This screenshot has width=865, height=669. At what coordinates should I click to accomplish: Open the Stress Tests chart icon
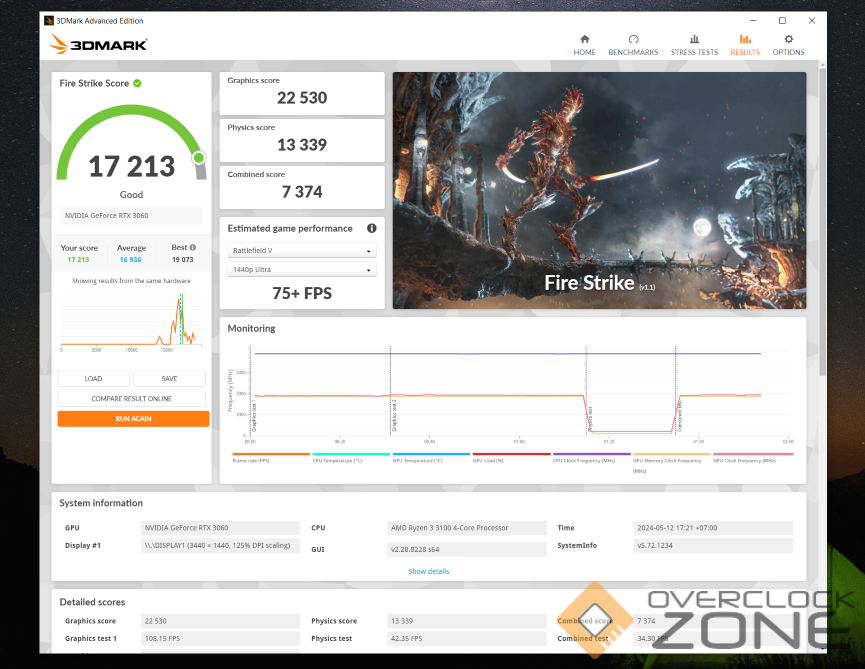pos(694,39)
